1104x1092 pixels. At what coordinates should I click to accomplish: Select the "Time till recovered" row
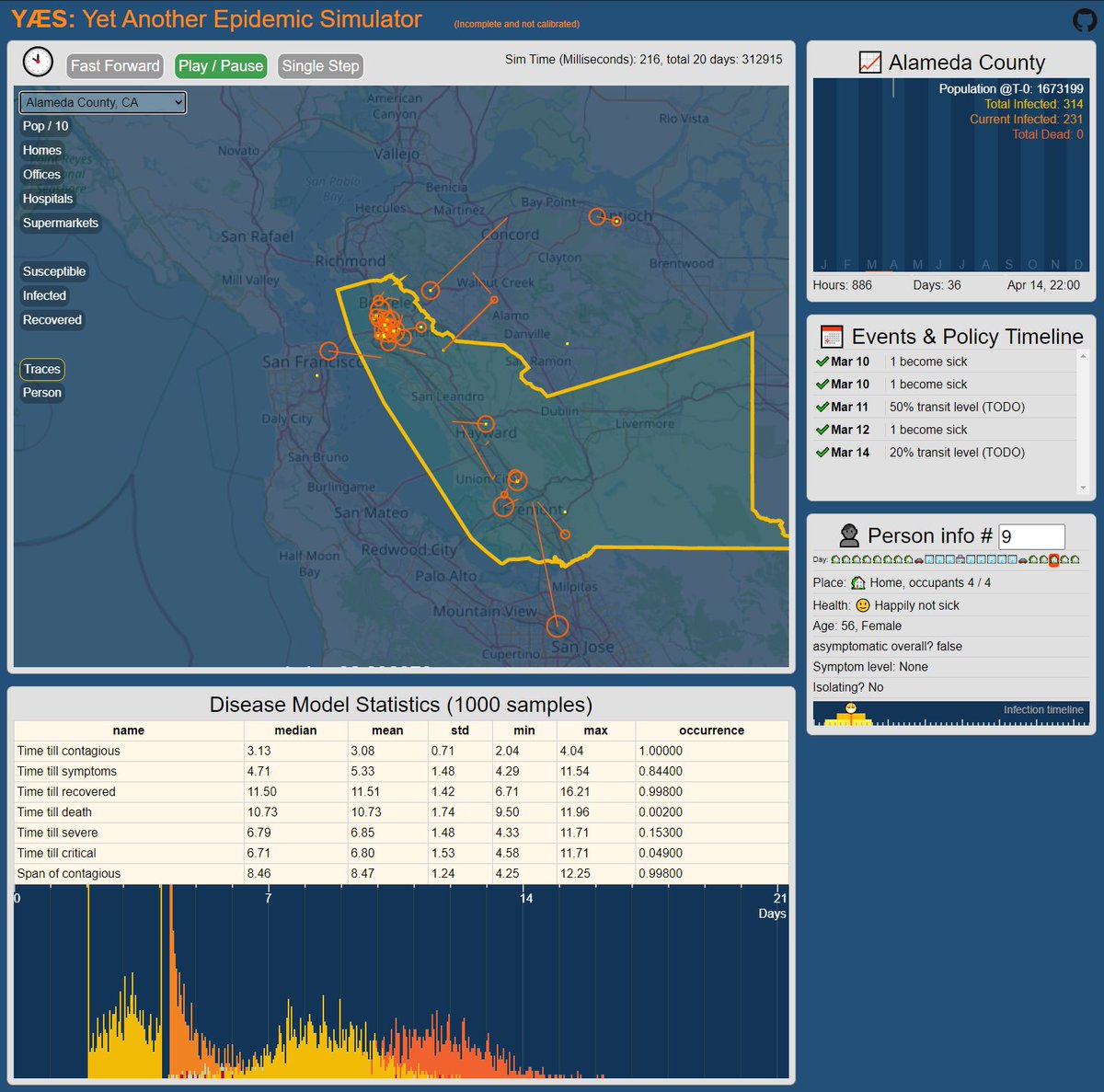[x=401, y=791]
